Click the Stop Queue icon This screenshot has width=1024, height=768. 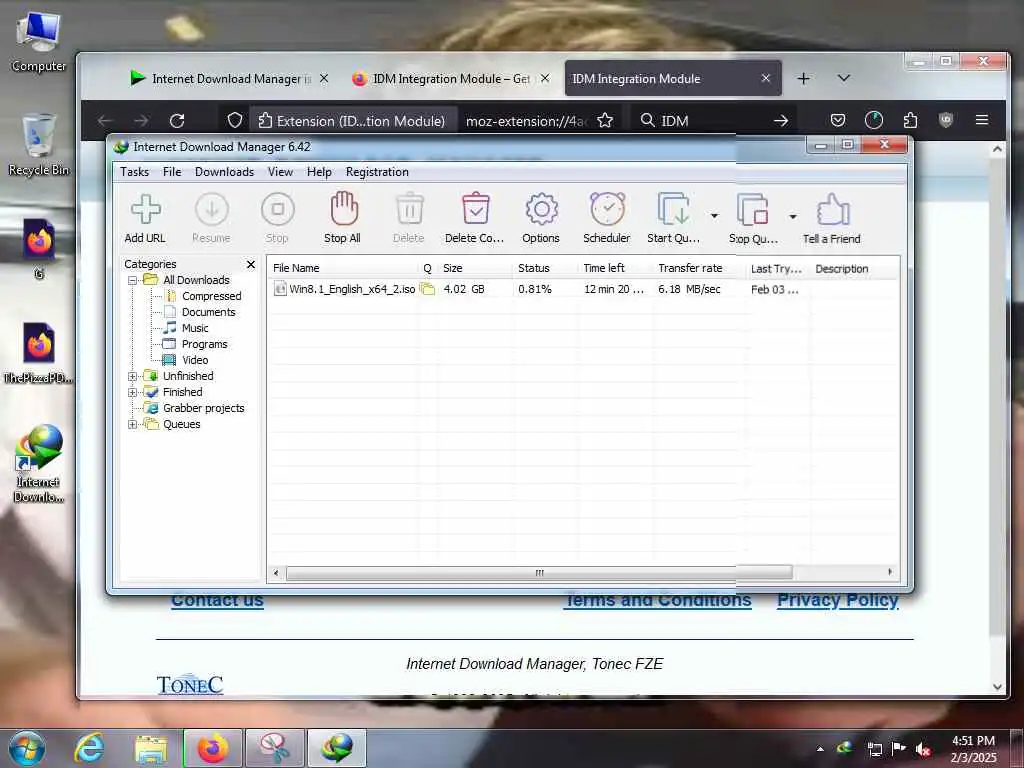click(x=752, y=210)
